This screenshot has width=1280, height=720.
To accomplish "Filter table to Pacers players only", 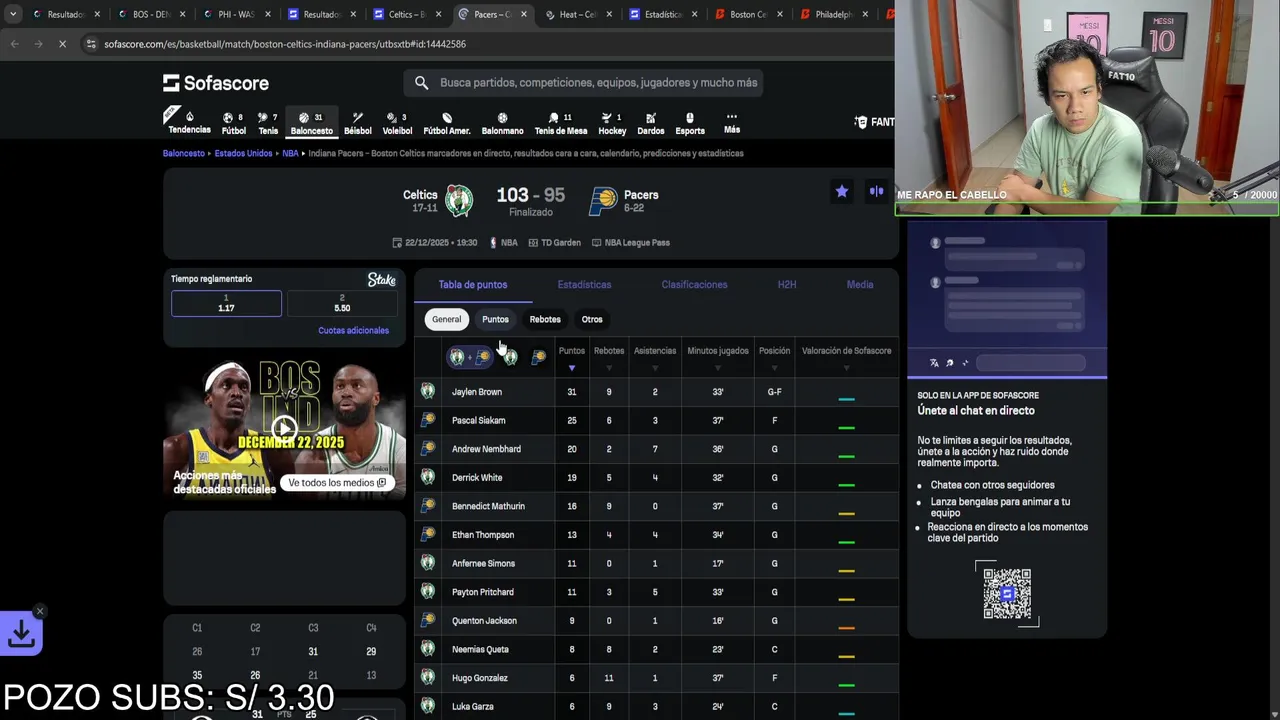I will [538, 357].
